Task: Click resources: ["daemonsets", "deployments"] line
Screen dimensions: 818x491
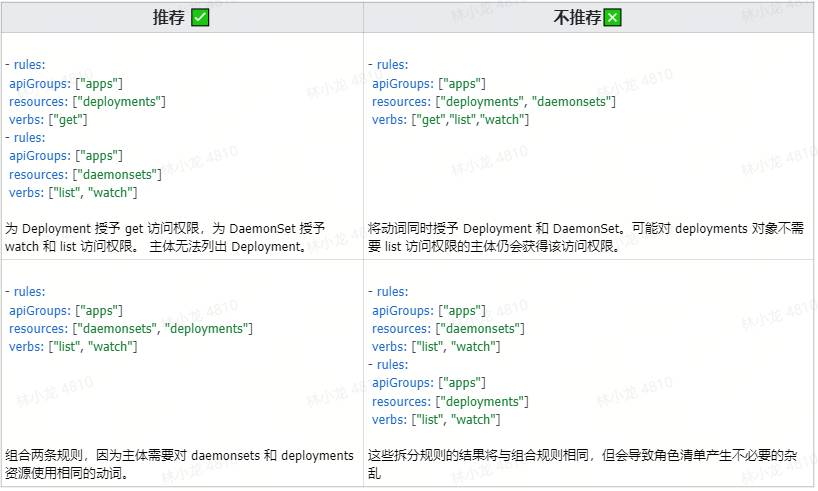Action: [130, 329]
